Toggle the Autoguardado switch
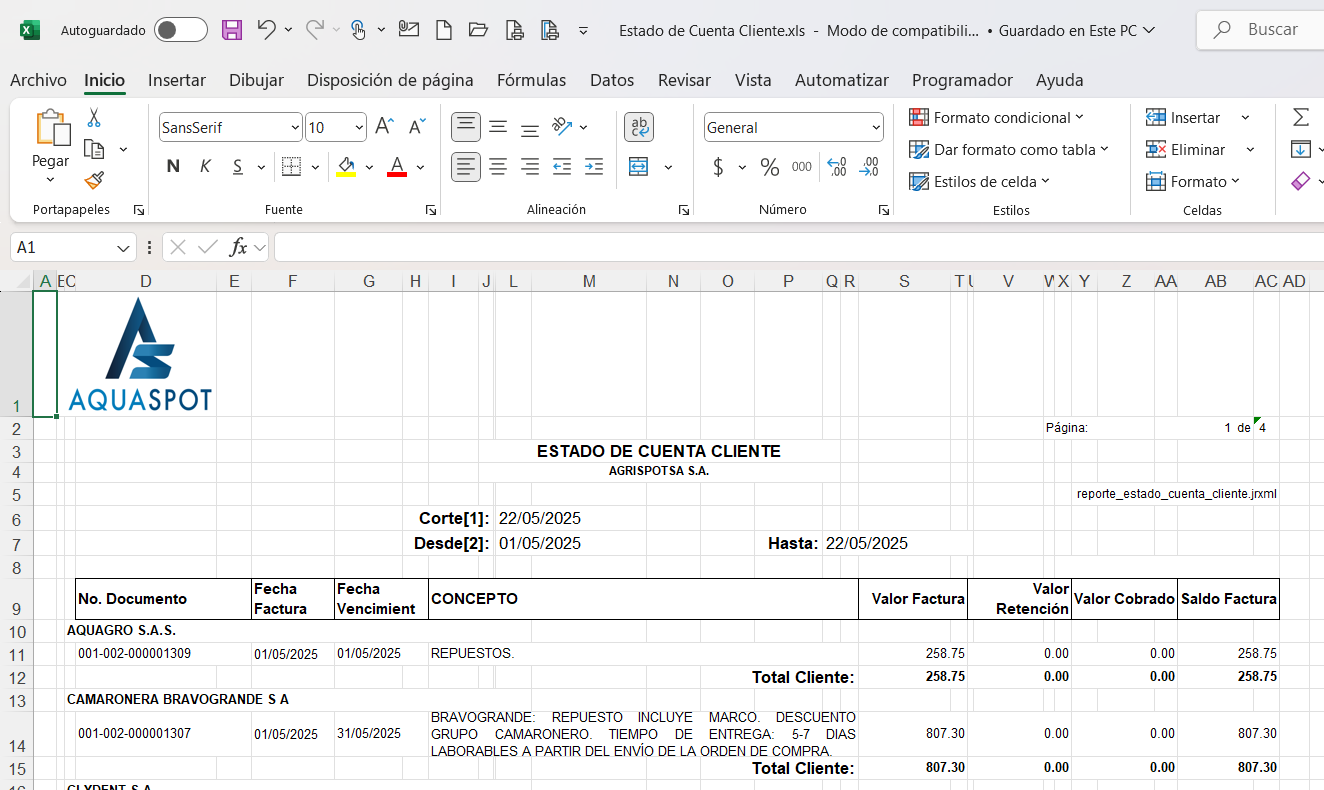Viewport: 1324px width, 790px height. (181, 30)
